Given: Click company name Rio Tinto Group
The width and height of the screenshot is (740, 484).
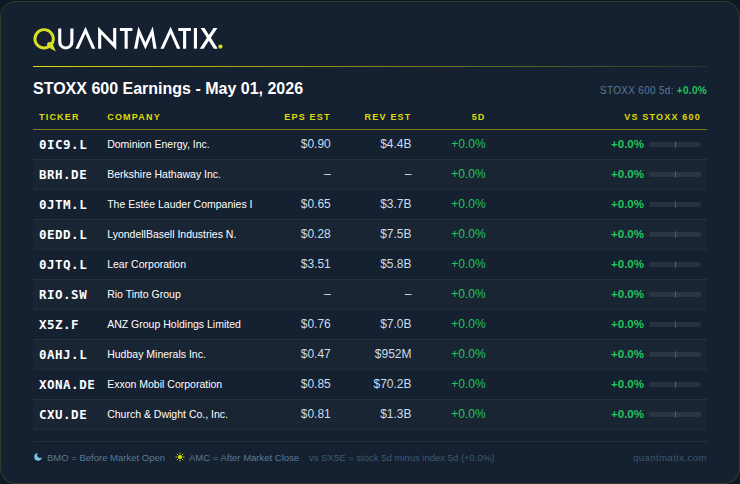Looking at the screenshot, I should 144,294.
